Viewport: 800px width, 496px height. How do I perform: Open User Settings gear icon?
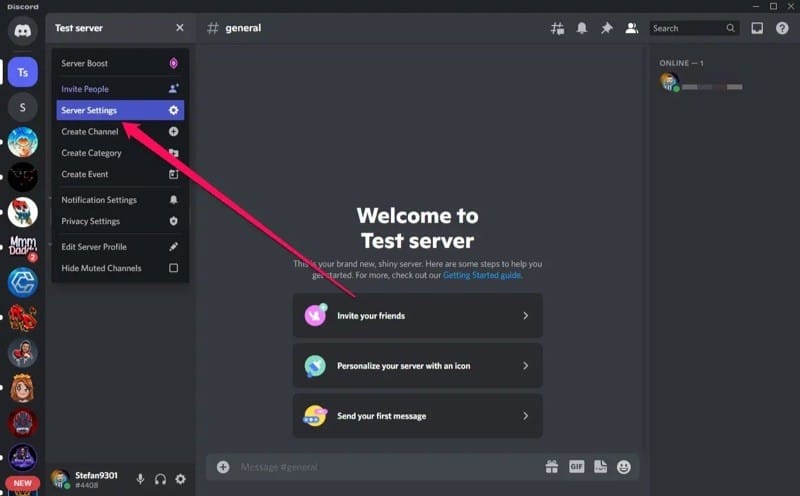[x=181, y=479]
